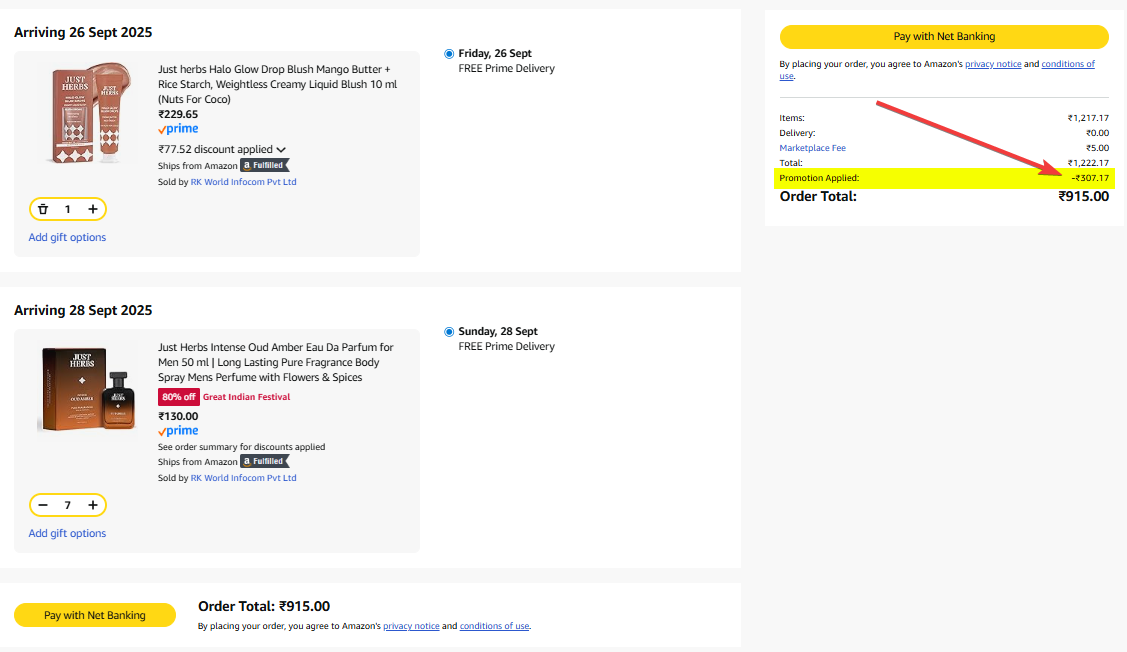The image size is (1127, 652).
Task: Open RK World Infocom seller link for perfume
Action: pos(244,478)
